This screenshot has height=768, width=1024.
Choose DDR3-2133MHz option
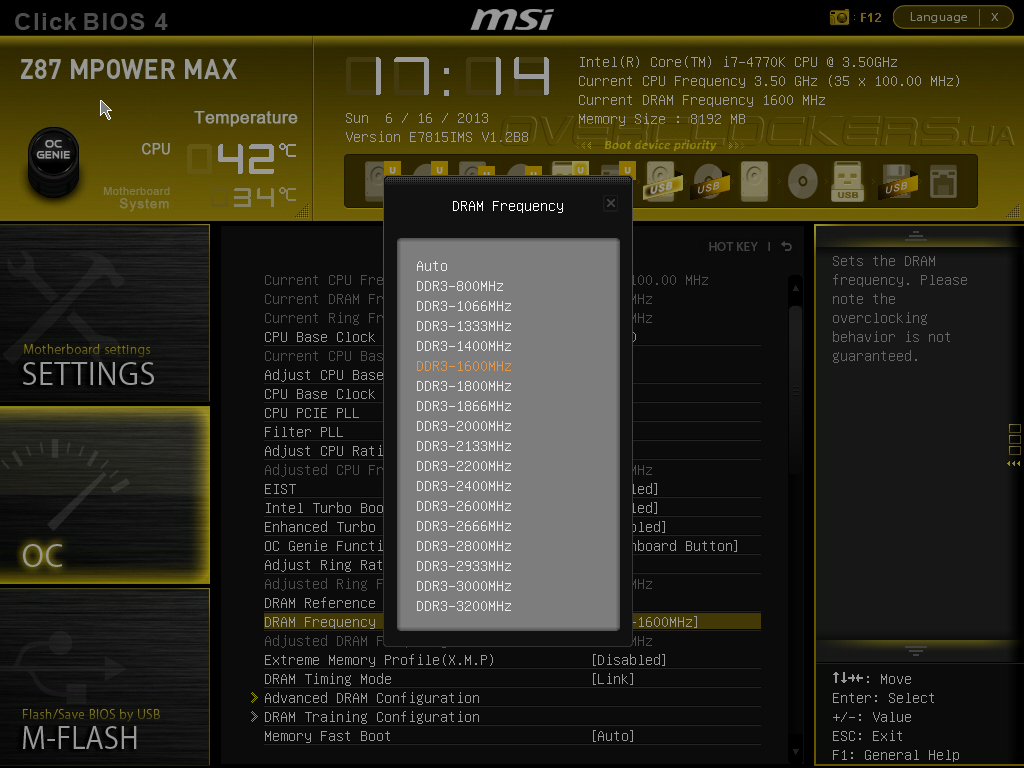[464, 446]
